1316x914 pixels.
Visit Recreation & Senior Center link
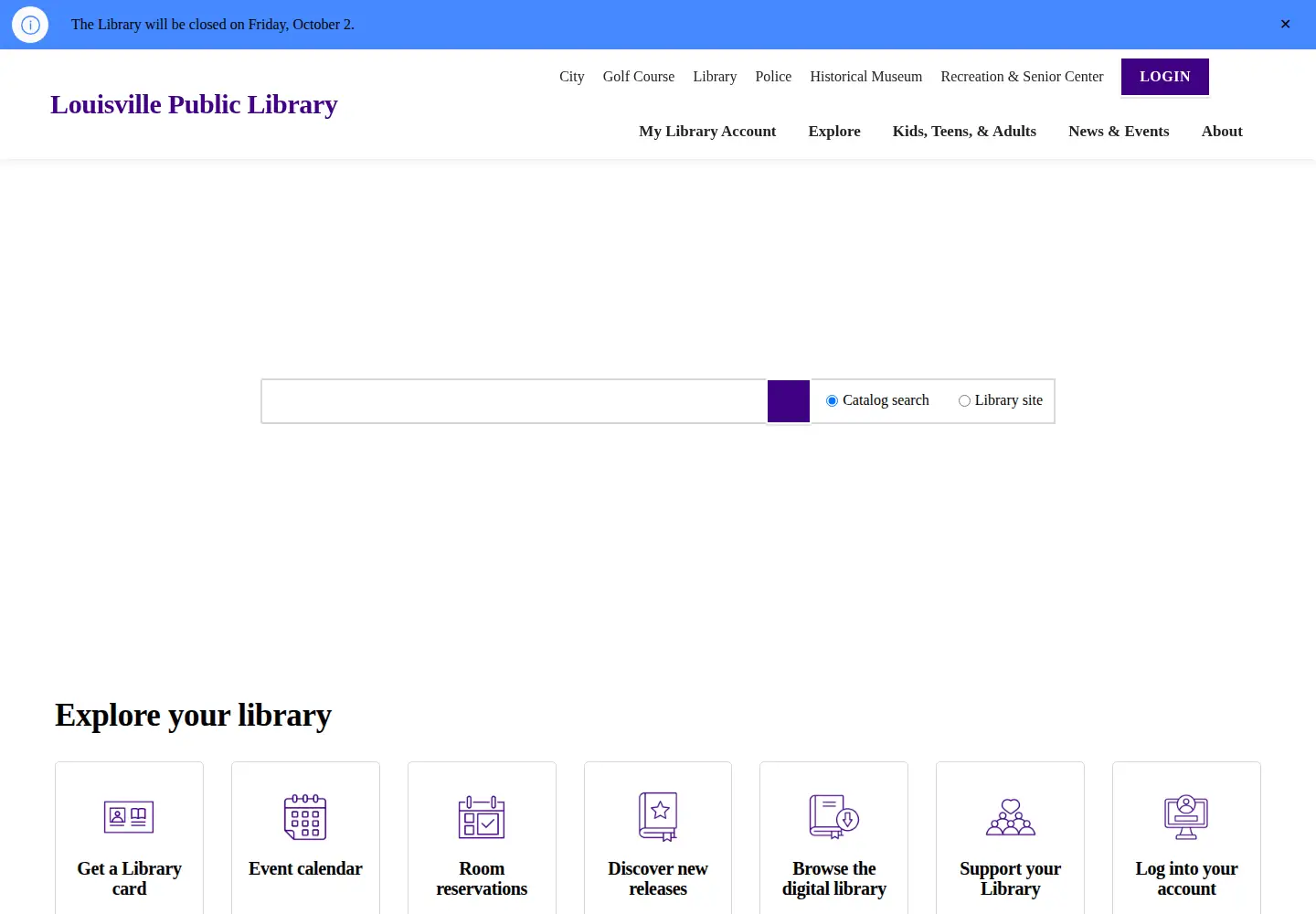[1022, 77]
